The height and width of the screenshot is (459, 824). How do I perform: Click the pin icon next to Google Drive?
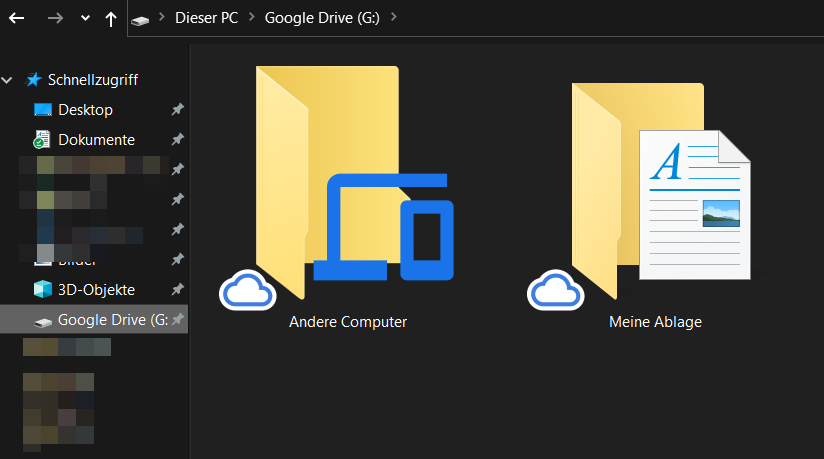click(178, 319)
